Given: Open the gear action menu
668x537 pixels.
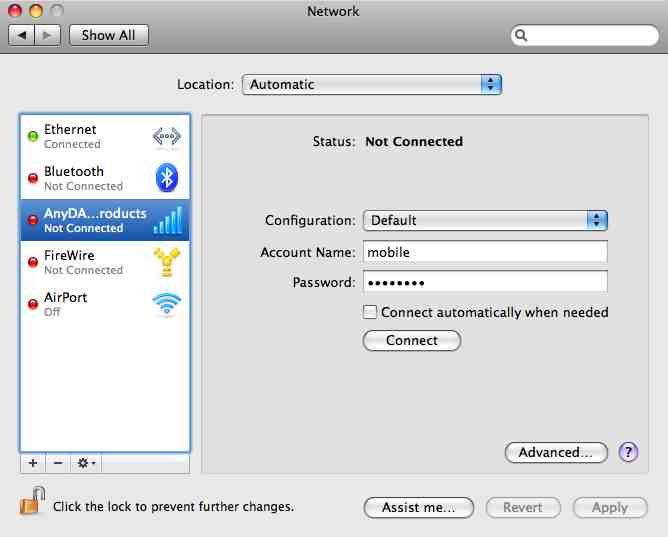Looking at the screenshot, I should pos(86,464).
